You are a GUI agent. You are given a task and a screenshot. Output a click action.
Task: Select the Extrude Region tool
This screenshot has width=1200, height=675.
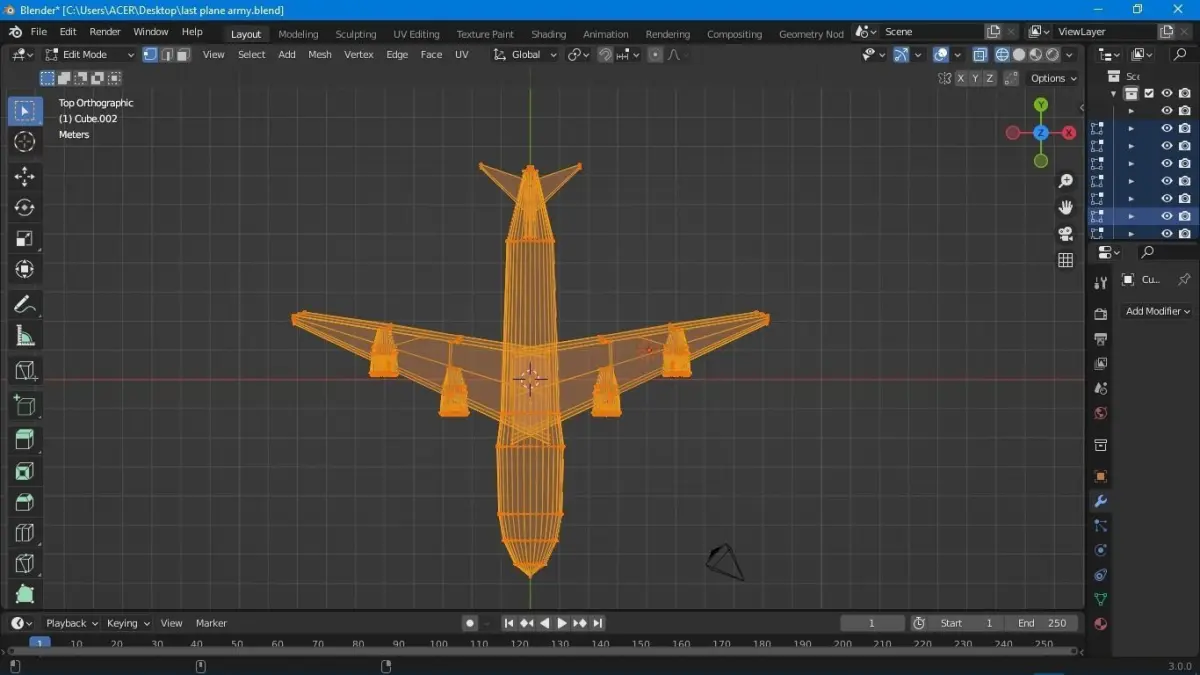pyautogui.click(x=25, y=440)
